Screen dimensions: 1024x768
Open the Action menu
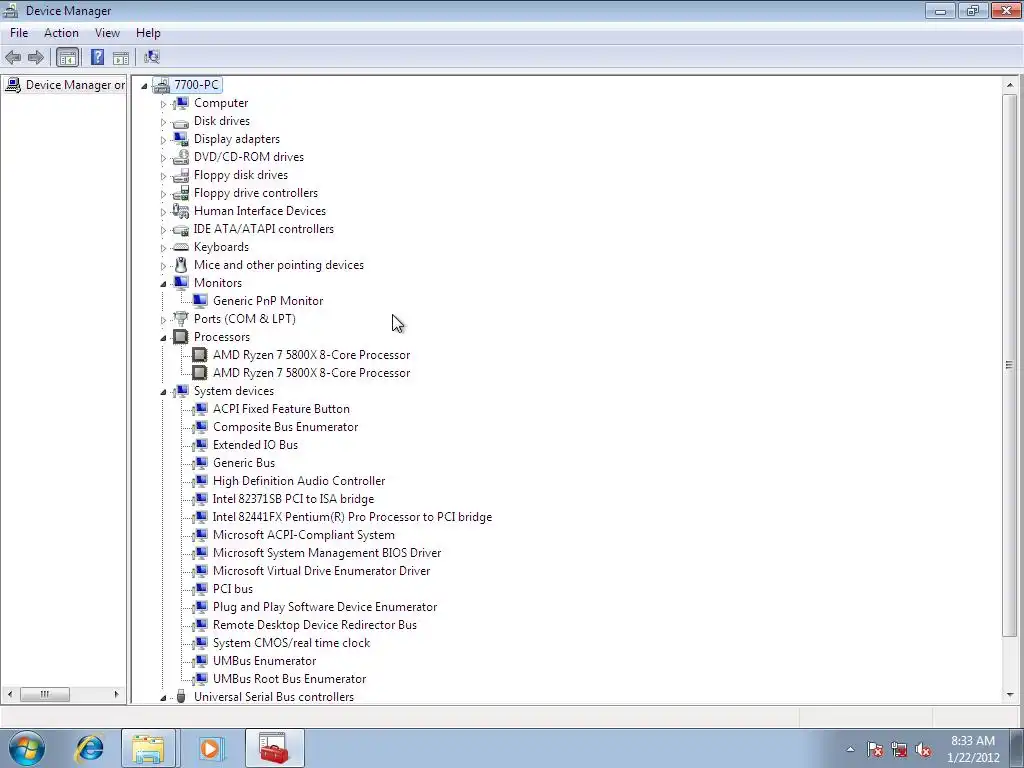[61, 33]
